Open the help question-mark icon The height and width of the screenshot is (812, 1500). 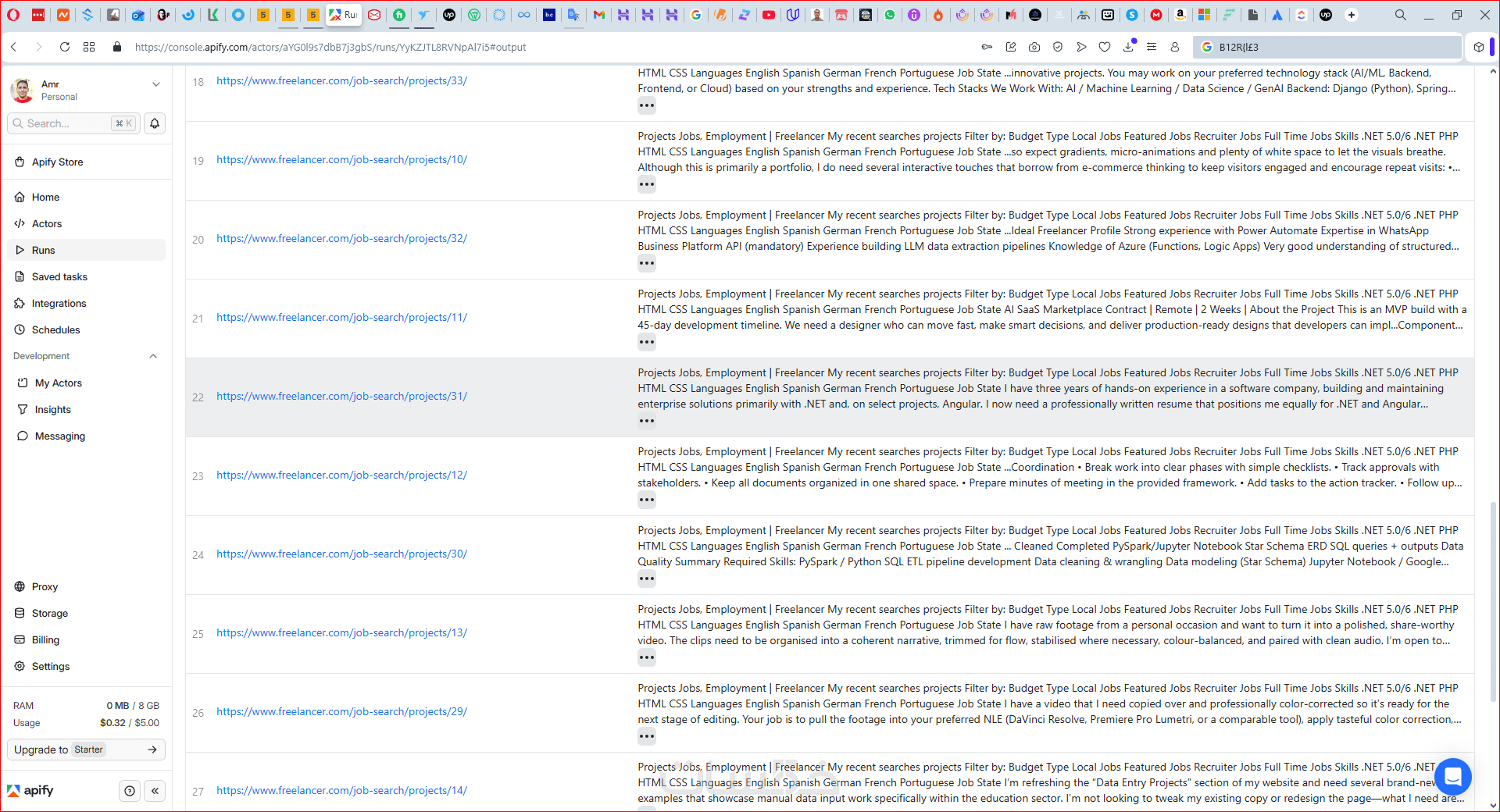pos(130,791)
